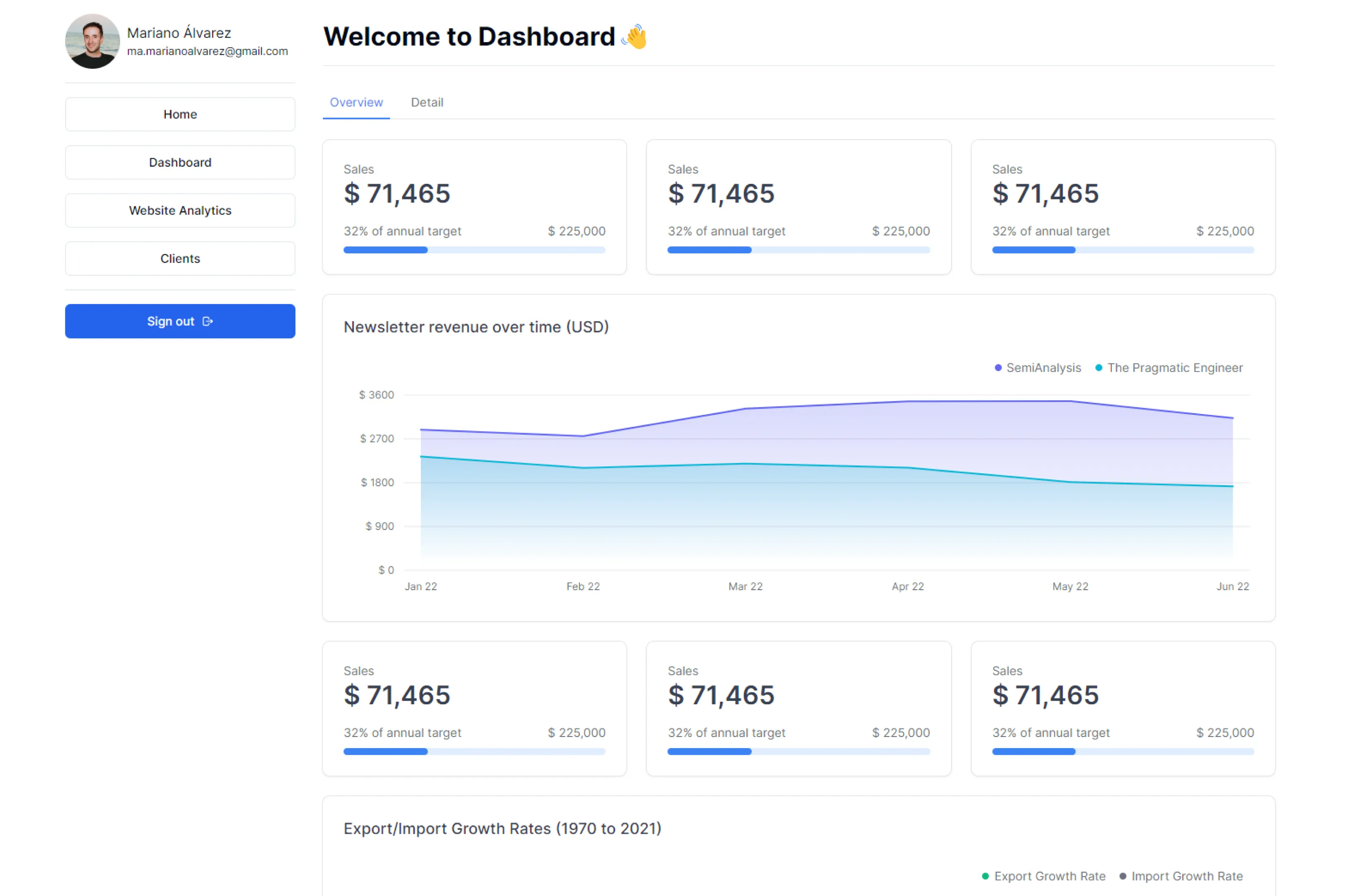The height and width of the screenshot is (896, 1345).
Task: Click the sign out arrow icon
Action: pyautogui.click(x=208, y=321)
